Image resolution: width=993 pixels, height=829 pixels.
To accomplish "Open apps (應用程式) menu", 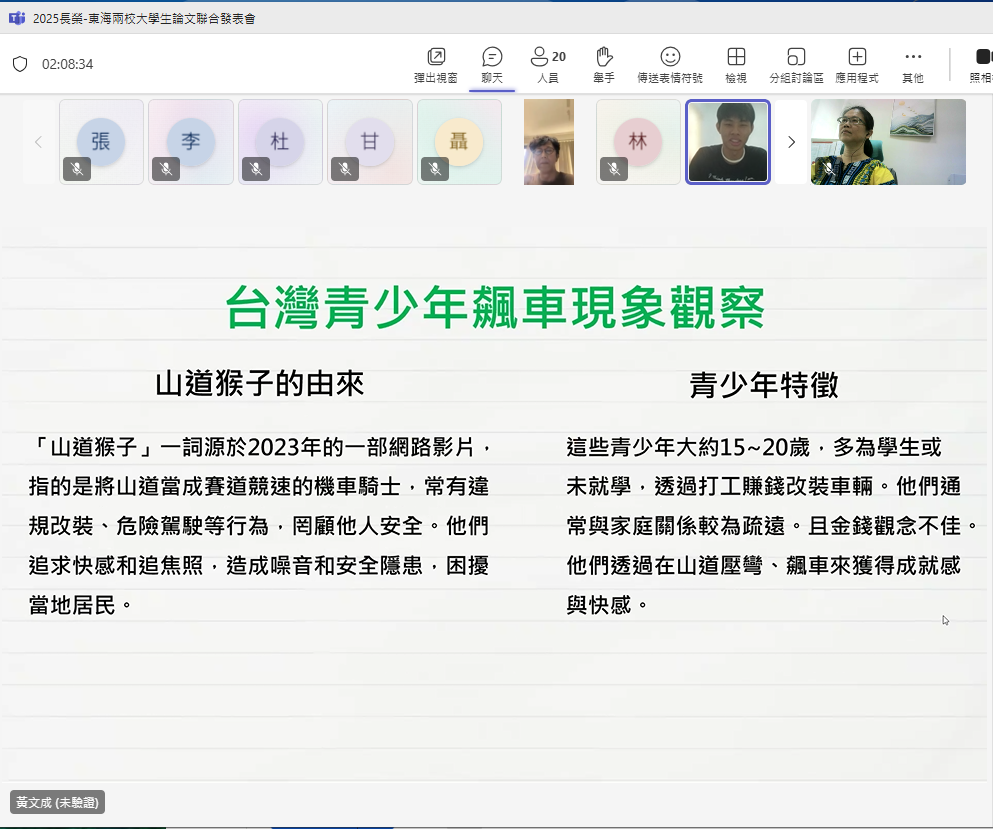I will coord(857,65).
